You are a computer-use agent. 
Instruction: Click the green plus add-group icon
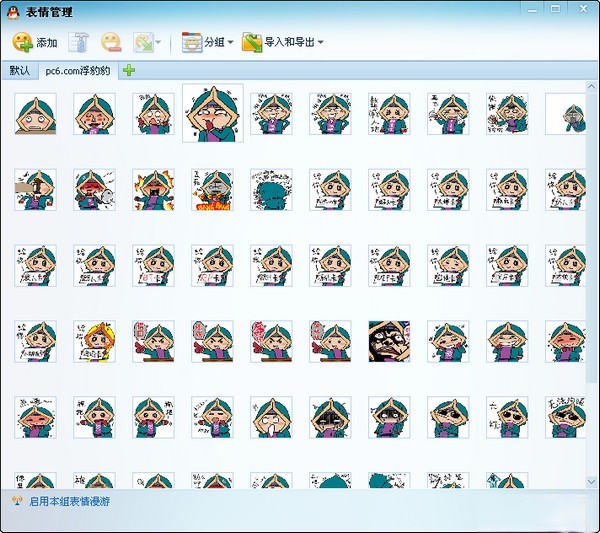(129, 70)
